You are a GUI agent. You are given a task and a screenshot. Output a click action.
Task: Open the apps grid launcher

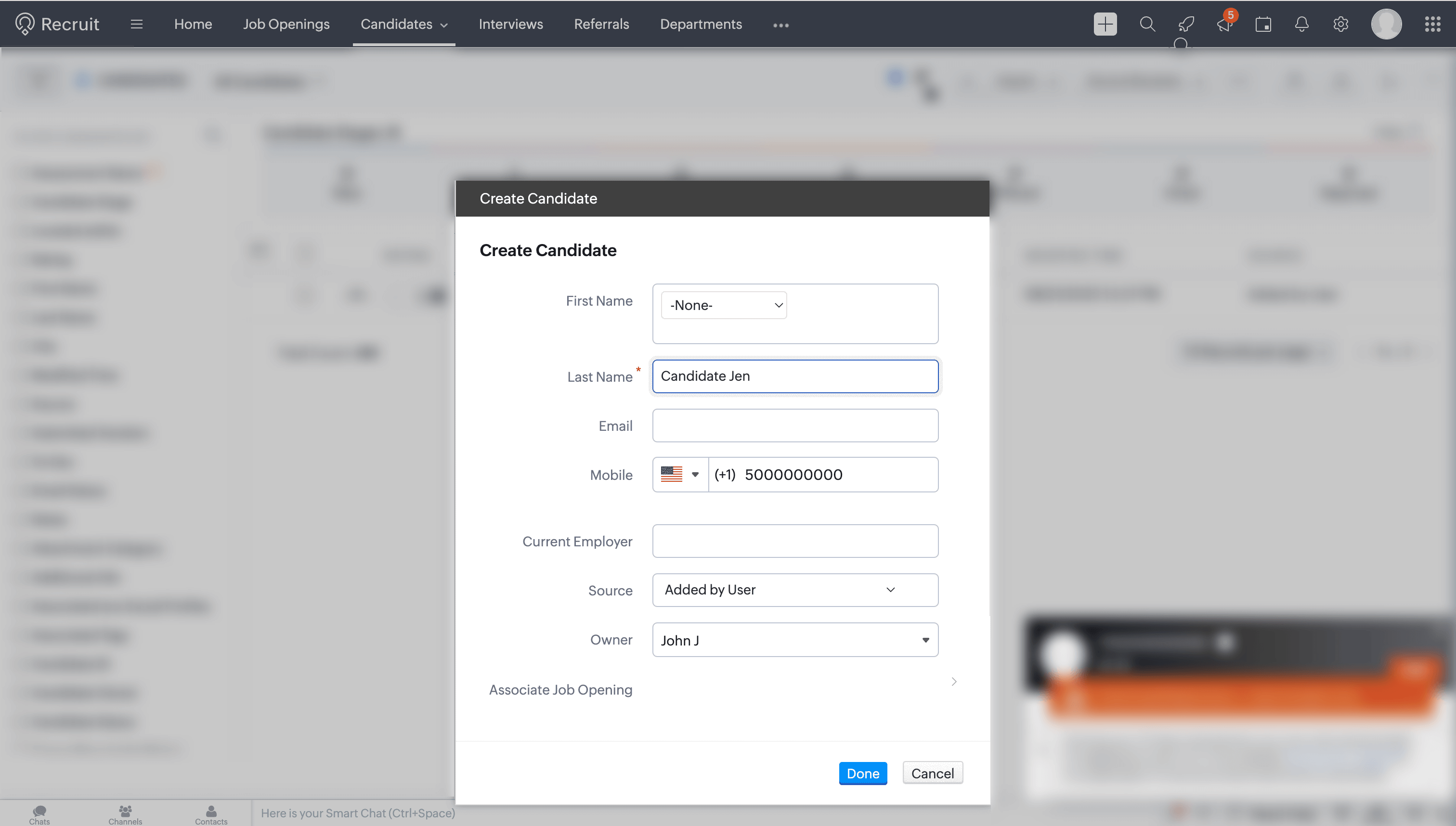[x=1432, y=25]
